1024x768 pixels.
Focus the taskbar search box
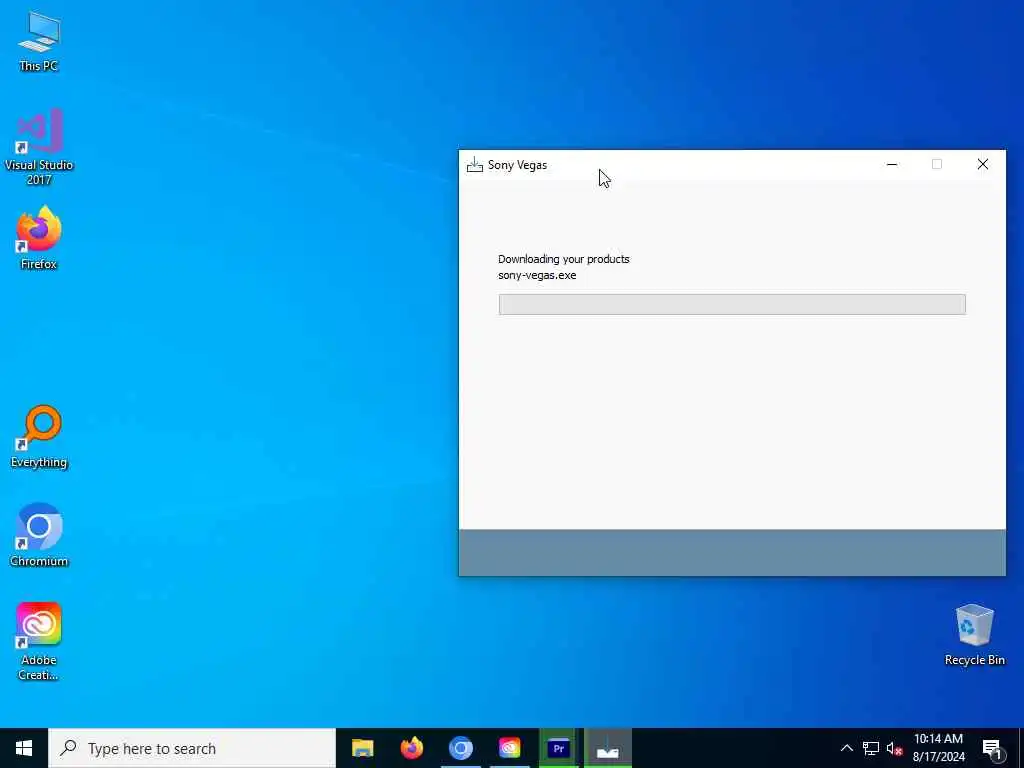192,748
